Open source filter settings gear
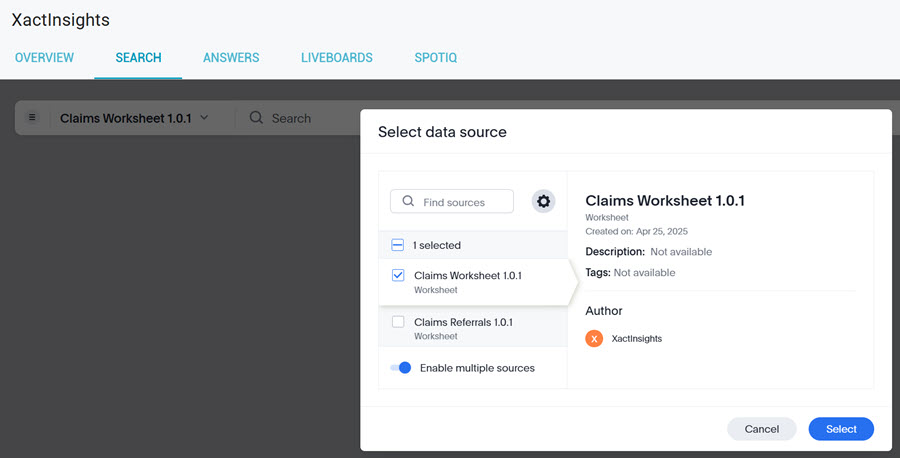The height and width of the screenshot is (458, 900). 543,202
